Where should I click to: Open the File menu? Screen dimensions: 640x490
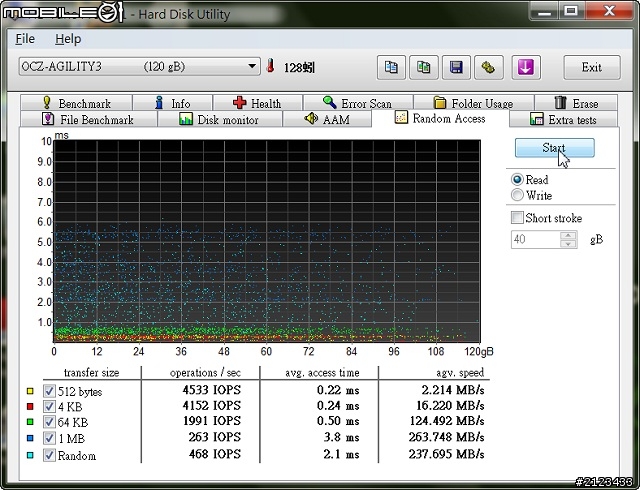pyautogui.click(x=25, y=39)
